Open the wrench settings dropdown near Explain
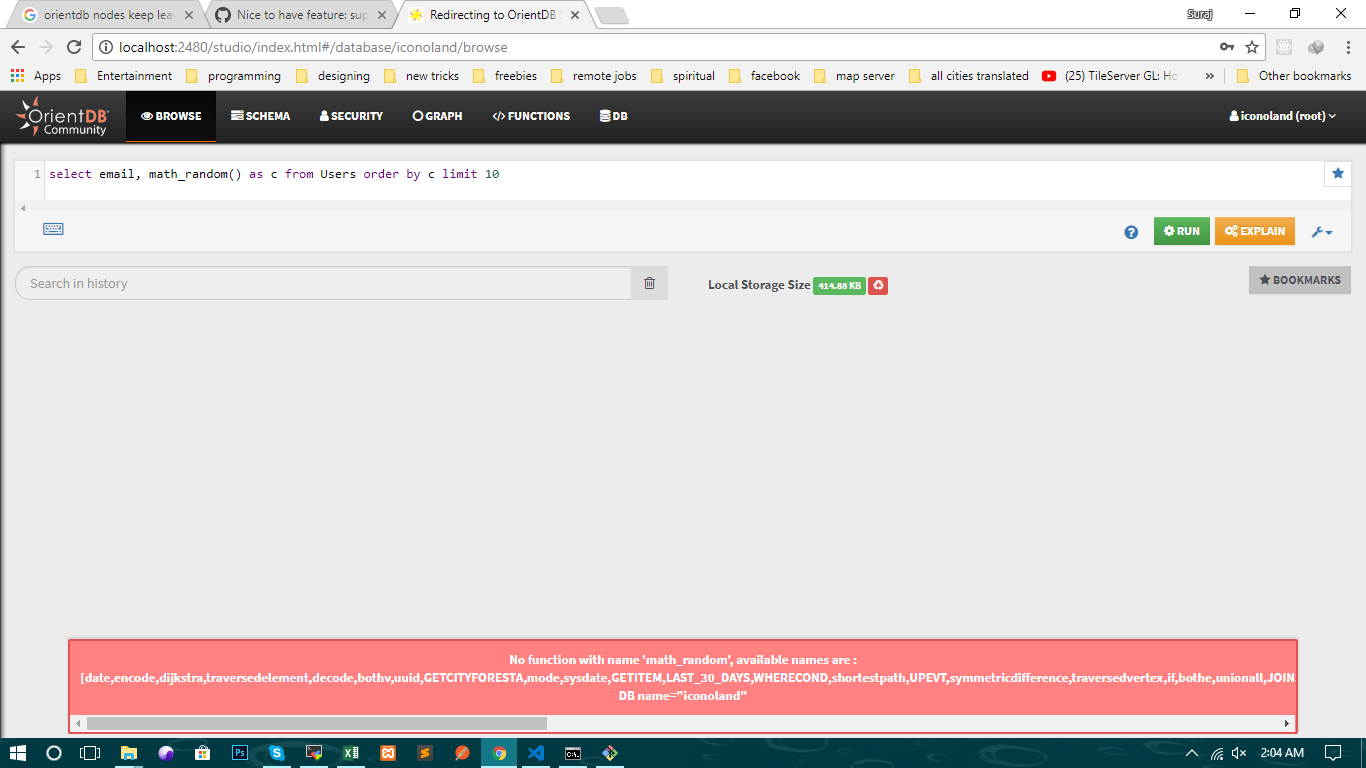The width and height of the screenshot is (1366, 768). pyautogui.click(x=1322, y=231)
